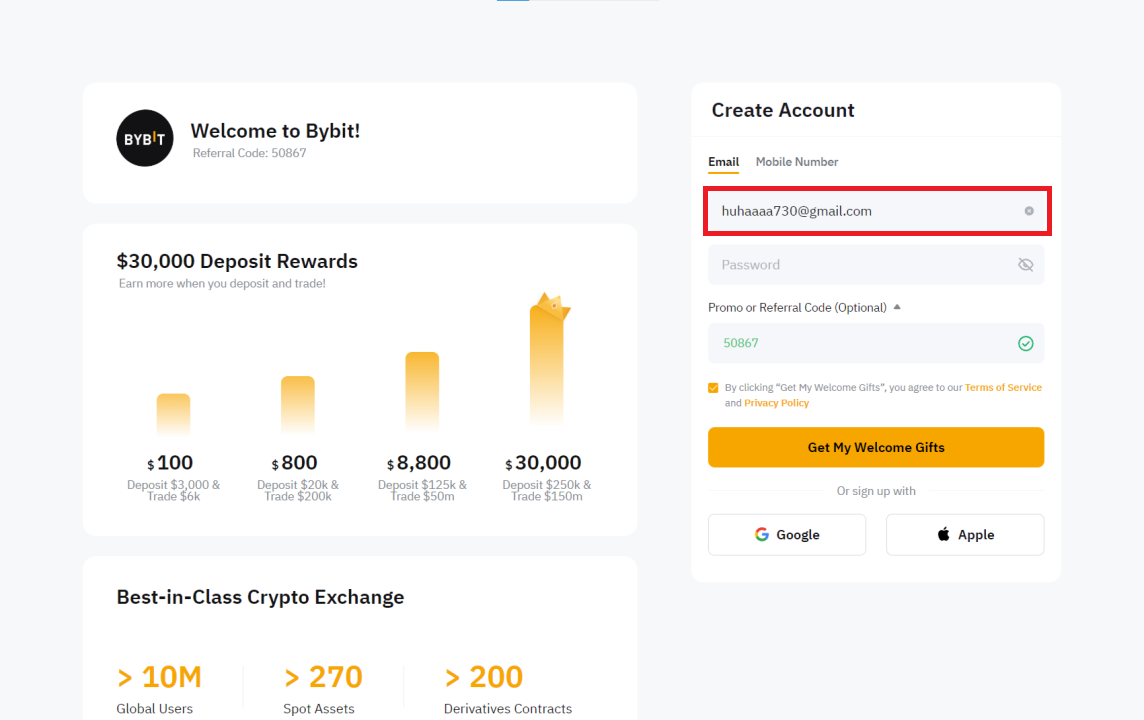Sign up with Google

coord(786,535)
